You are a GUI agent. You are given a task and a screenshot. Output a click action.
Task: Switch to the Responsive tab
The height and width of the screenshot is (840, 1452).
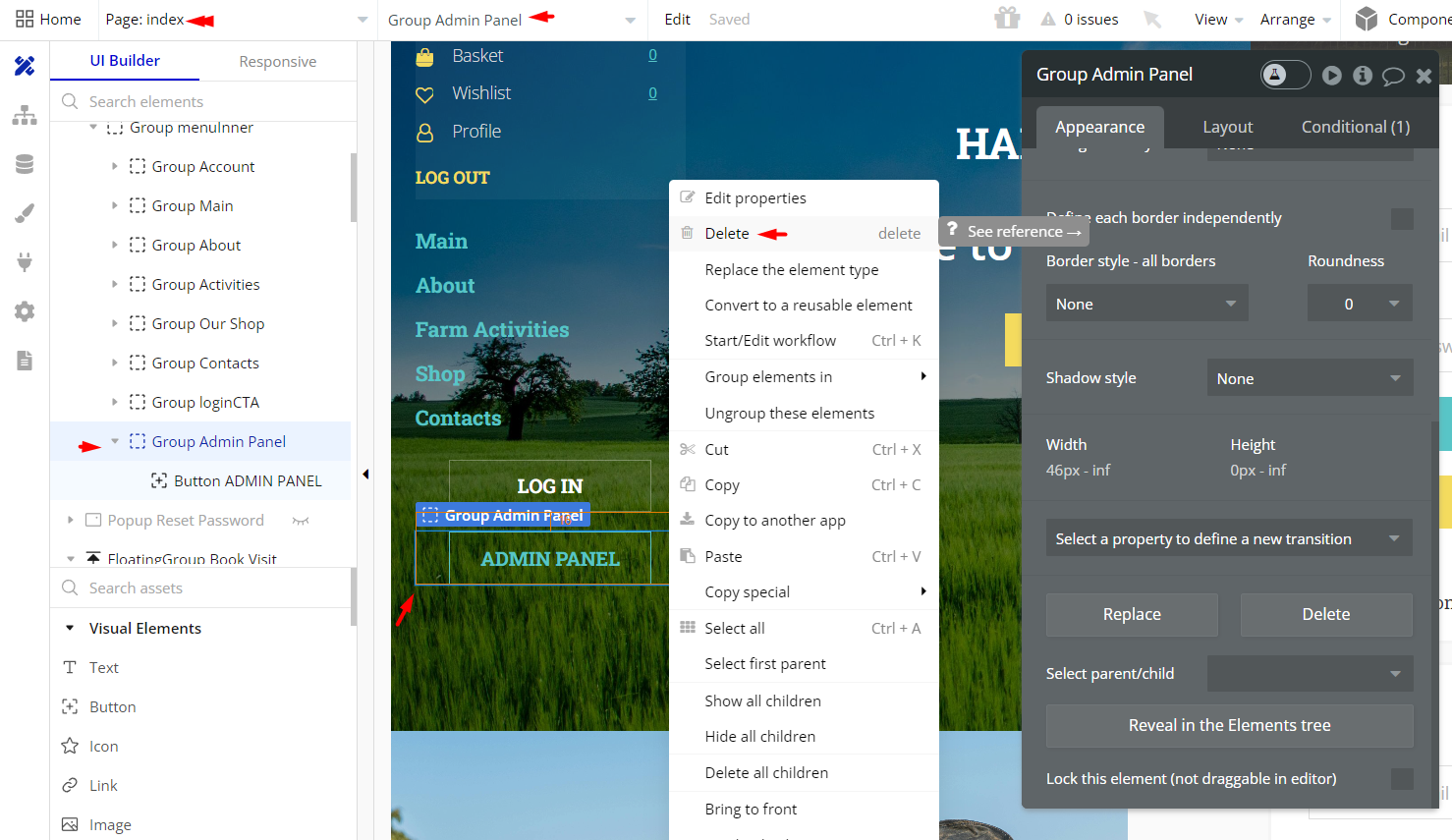pos(278,61)
